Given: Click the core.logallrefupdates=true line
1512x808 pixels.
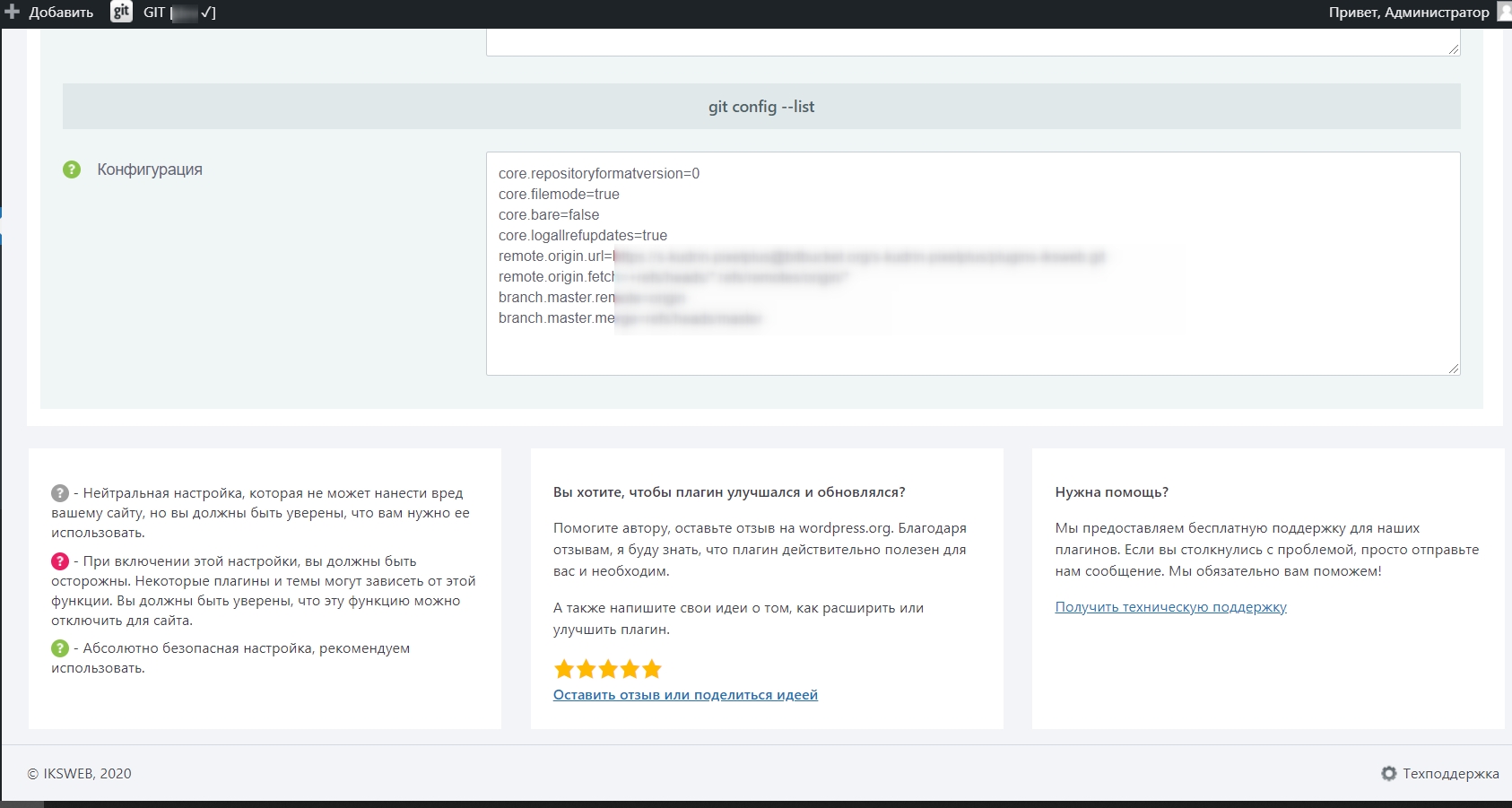Looking at the screenshot, I should [x=583, y=236].
